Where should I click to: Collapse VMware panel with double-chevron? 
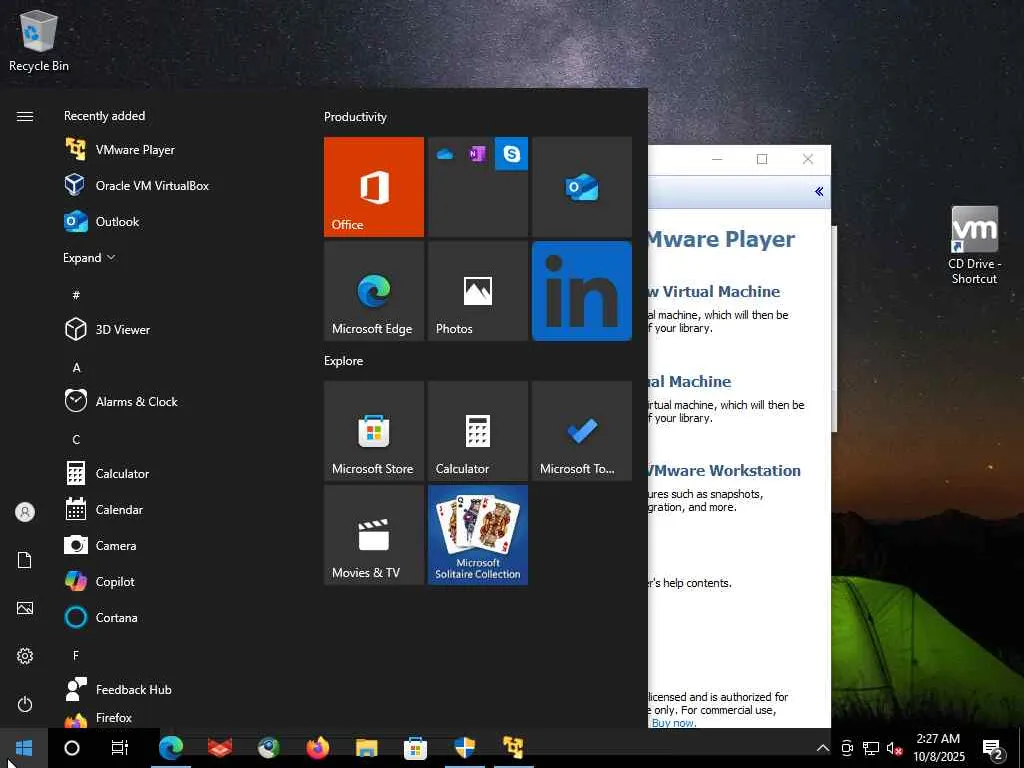tap(818, 191)
